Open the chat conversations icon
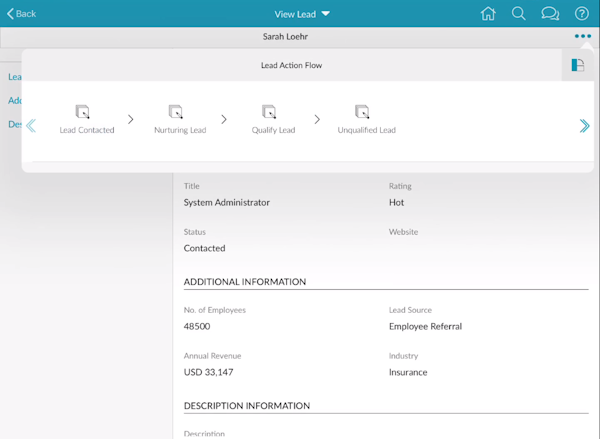This screenshot has width=600, height=439. [x=549, y=14]
